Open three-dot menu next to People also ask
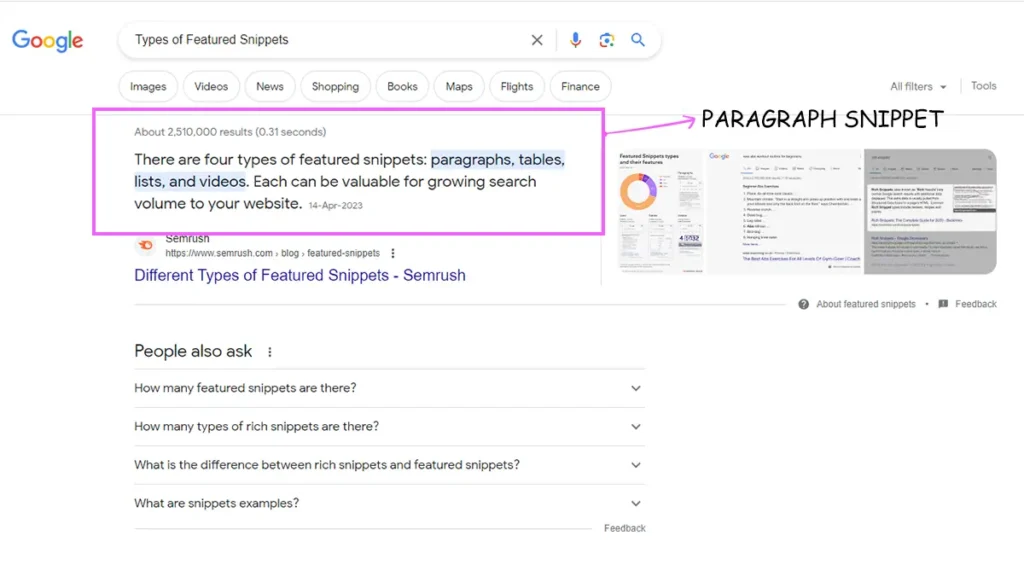This screenshot has width=1024, height=576. [x=270, y=352]
